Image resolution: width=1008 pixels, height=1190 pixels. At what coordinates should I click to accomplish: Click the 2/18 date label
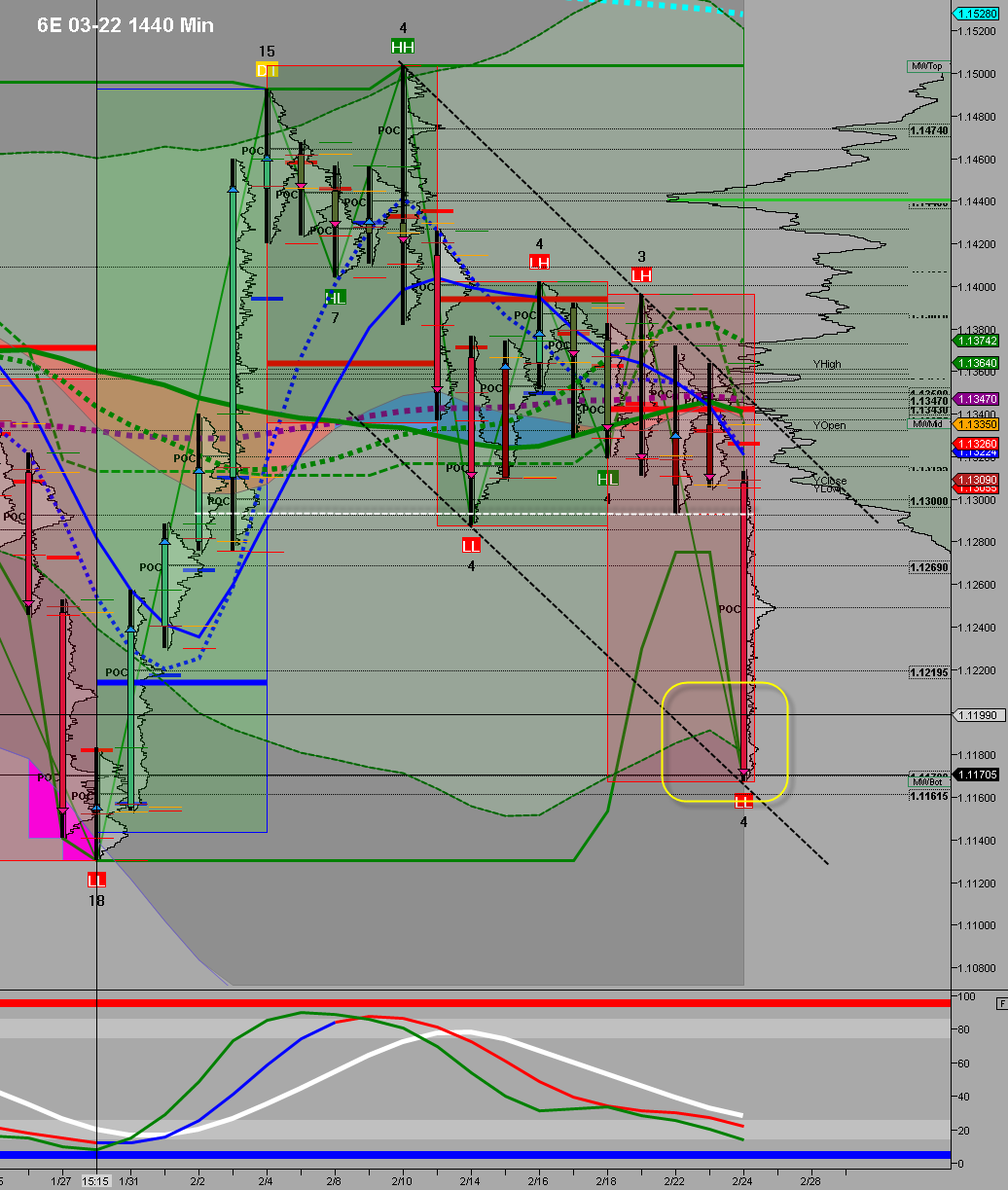(x=607, y=1181)
